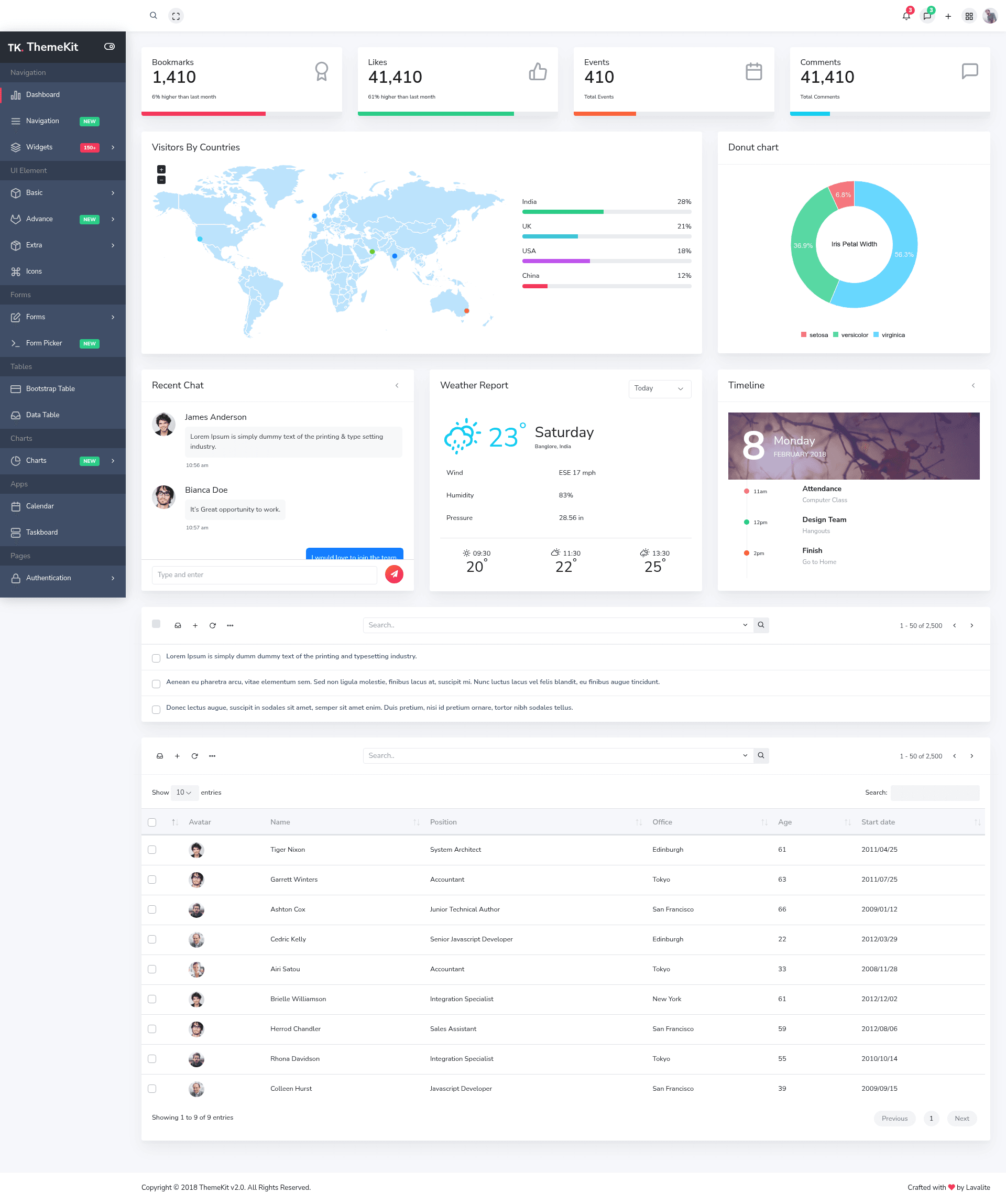The height and width of the screenshot is (1204, 1006).
Task: Refresh the first mail list
Action: pos(213,625)
